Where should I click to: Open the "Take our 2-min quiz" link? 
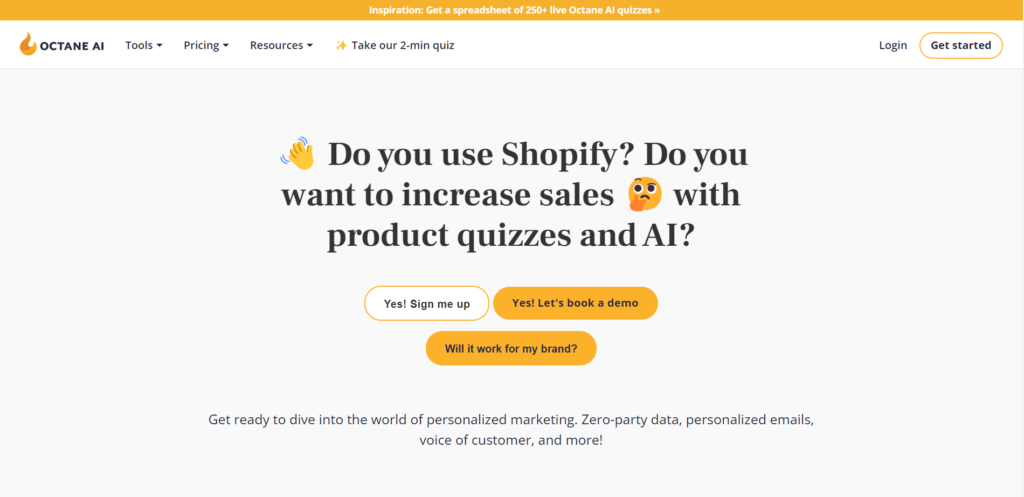[x=394, y=45]
